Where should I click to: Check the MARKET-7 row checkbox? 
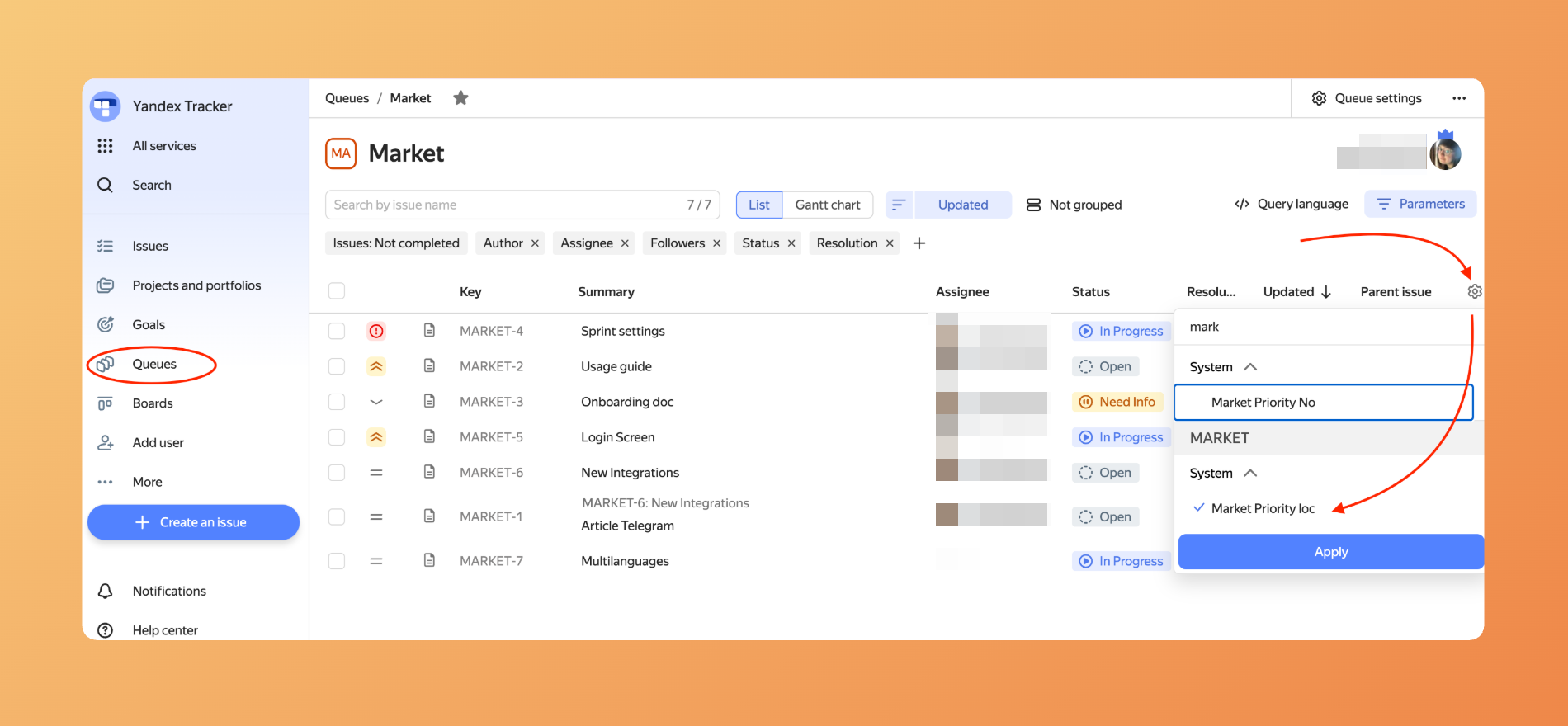337,561
